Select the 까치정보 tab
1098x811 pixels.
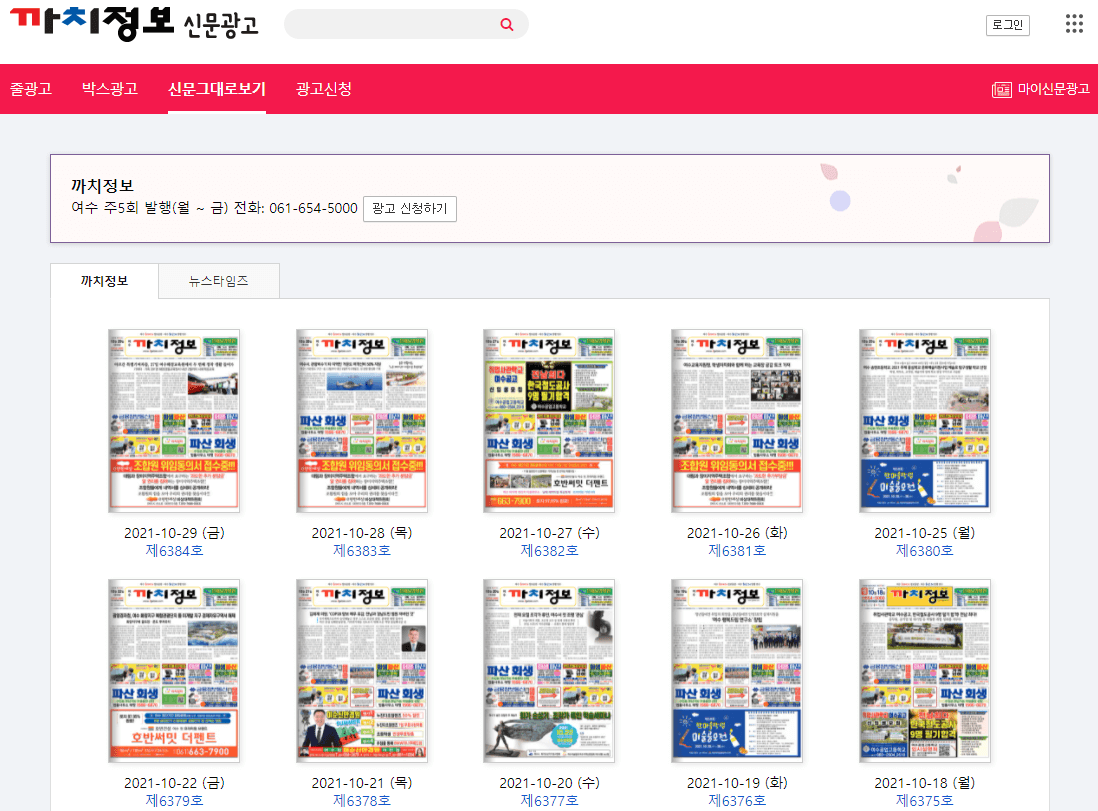[104, 281]
